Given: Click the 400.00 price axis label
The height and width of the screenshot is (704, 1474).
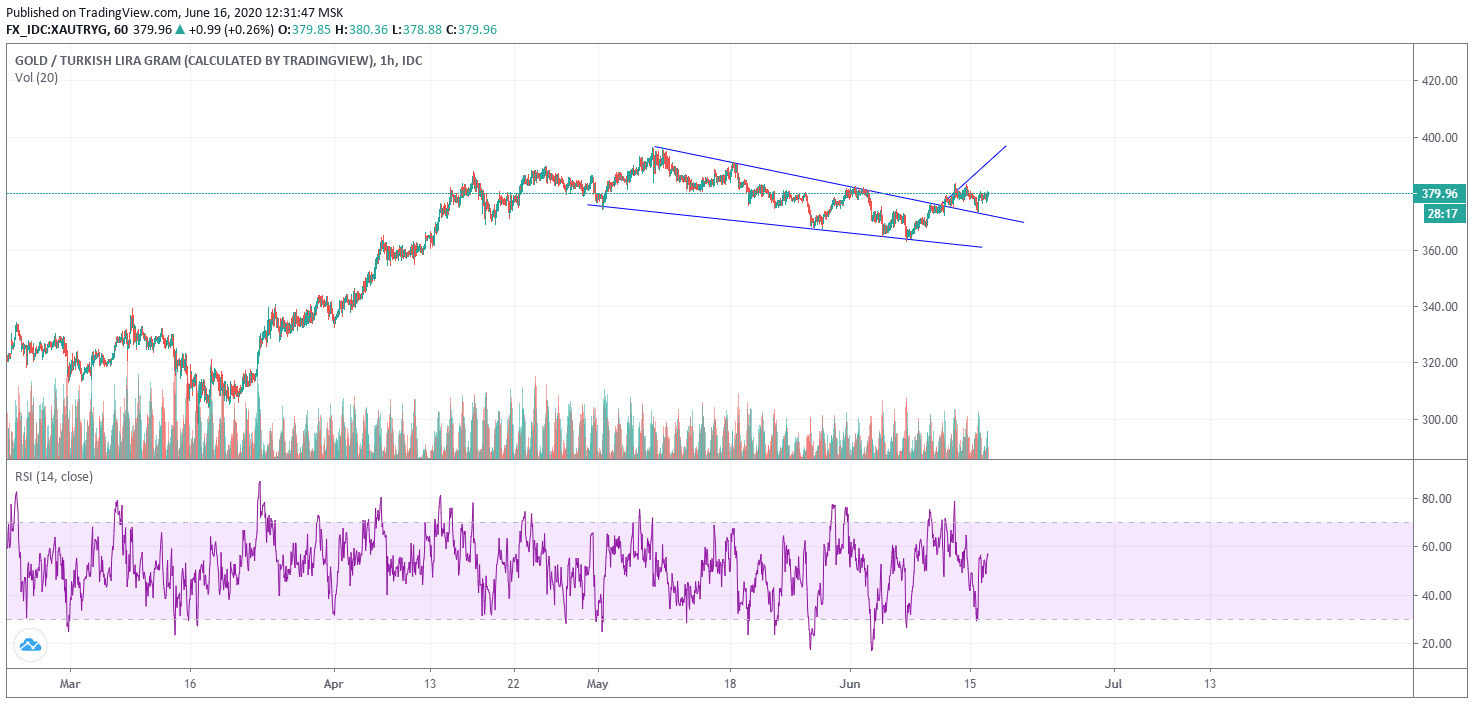Looking at the screenshot, I should 1439,138.
